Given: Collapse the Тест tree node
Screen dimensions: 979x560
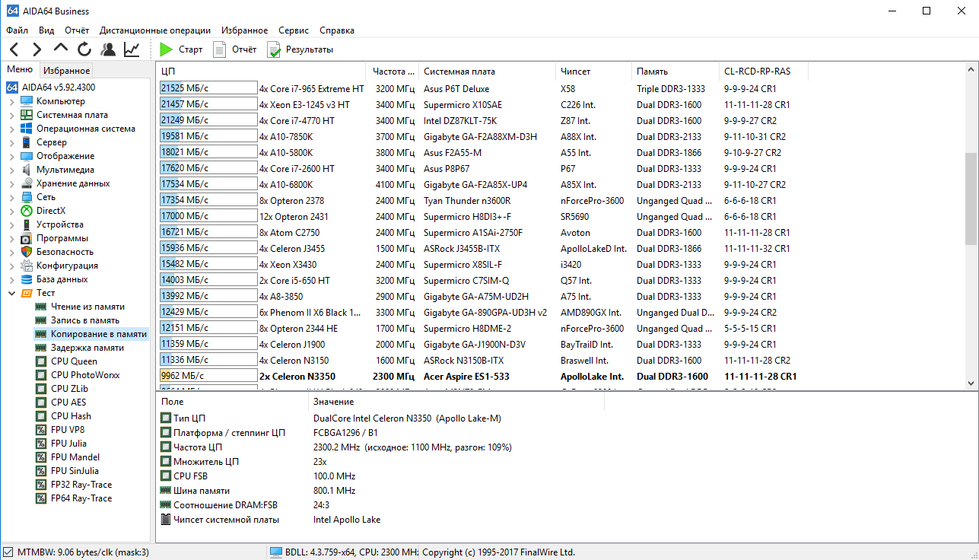Looking at the screenshot, I should click(12, 293).
